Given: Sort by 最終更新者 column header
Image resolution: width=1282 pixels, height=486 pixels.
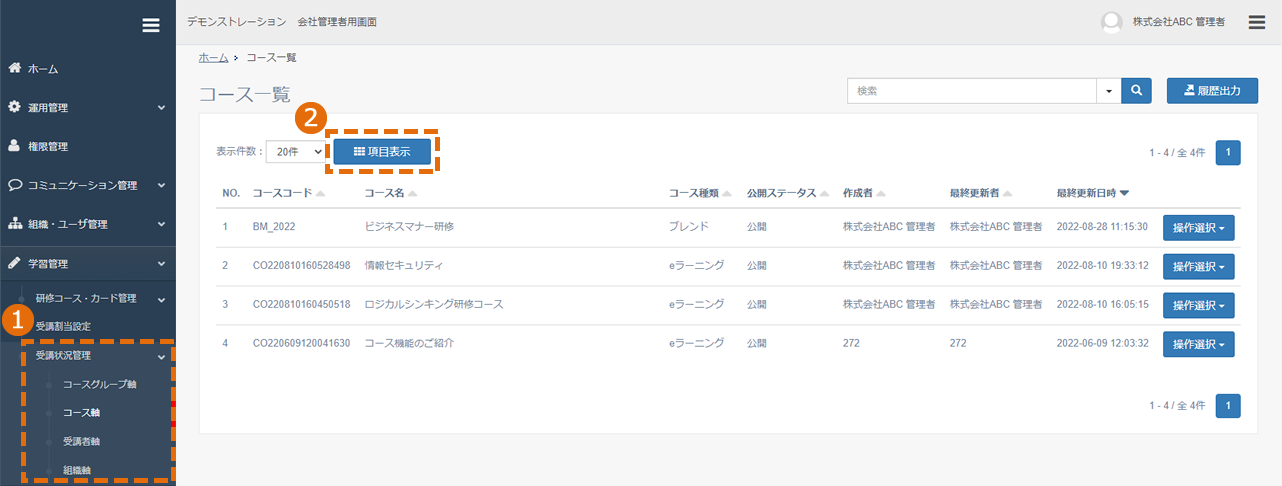Looking at the screenshot, I should point(981,193).
